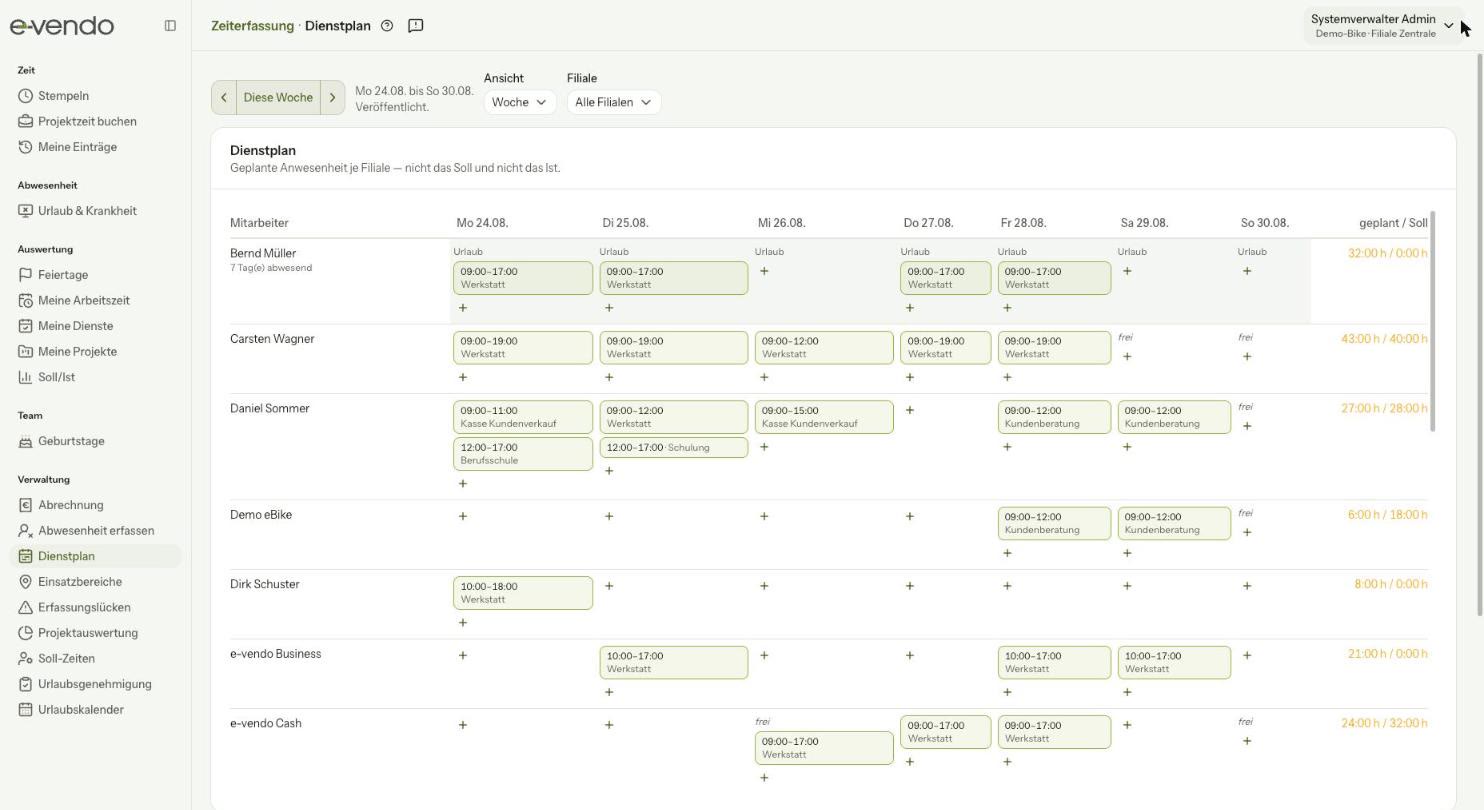Add a shift for Dirk Schuster on Sunday
Viewport: 1484px width, 810px height.
(1247, 586)
